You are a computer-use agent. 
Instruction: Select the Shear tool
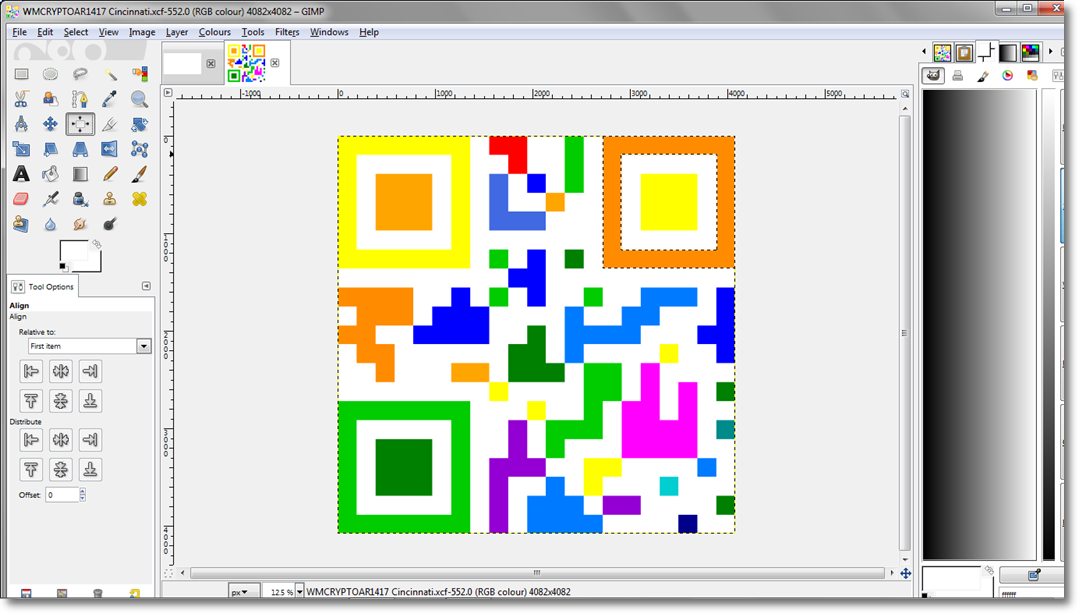(x=50, y=149)
